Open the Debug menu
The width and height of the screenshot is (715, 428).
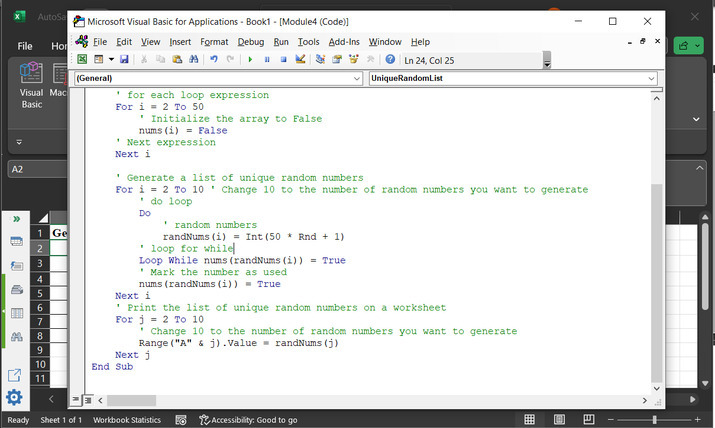coord(251,42)
